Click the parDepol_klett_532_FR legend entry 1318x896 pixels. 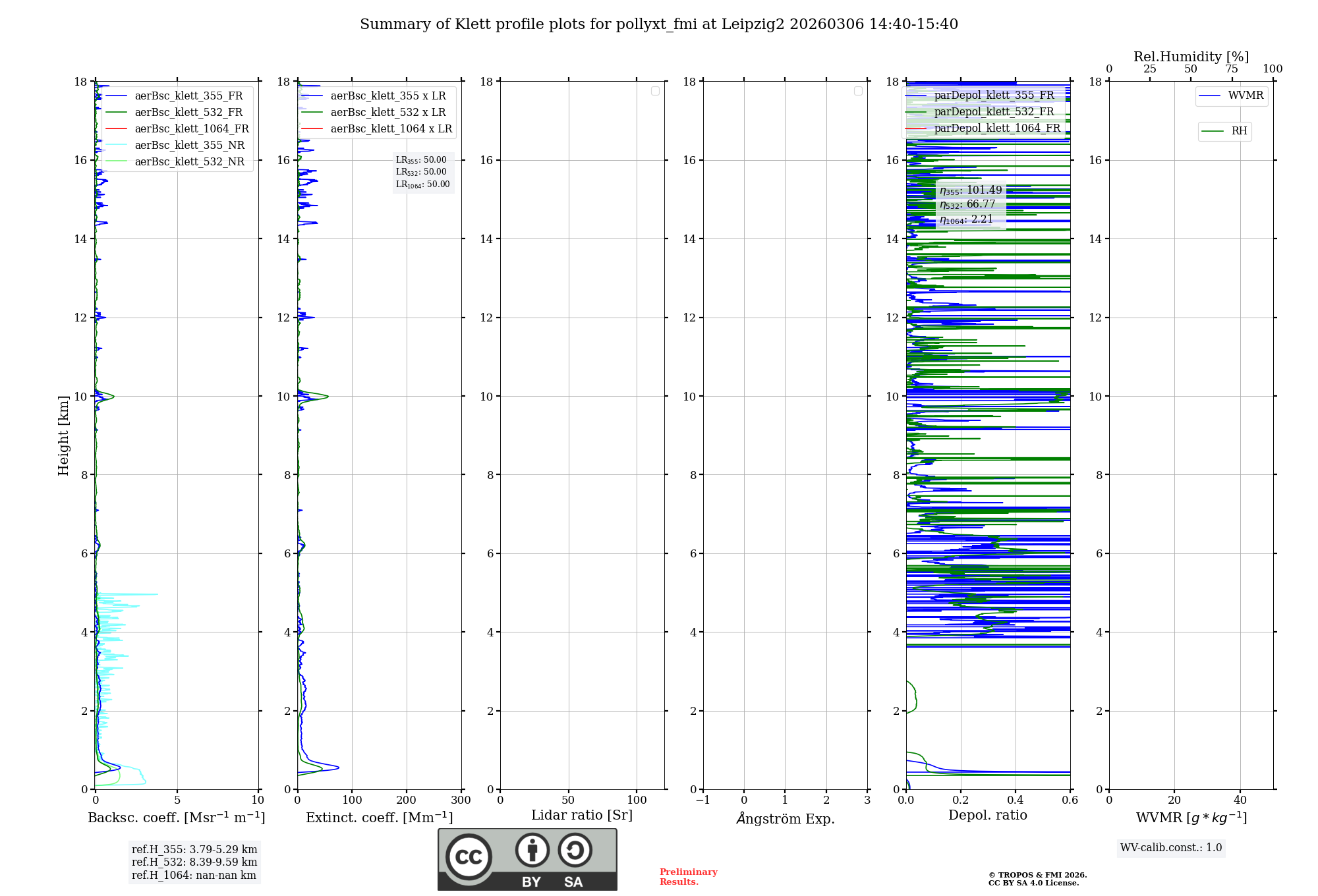[x=994, y=111]
